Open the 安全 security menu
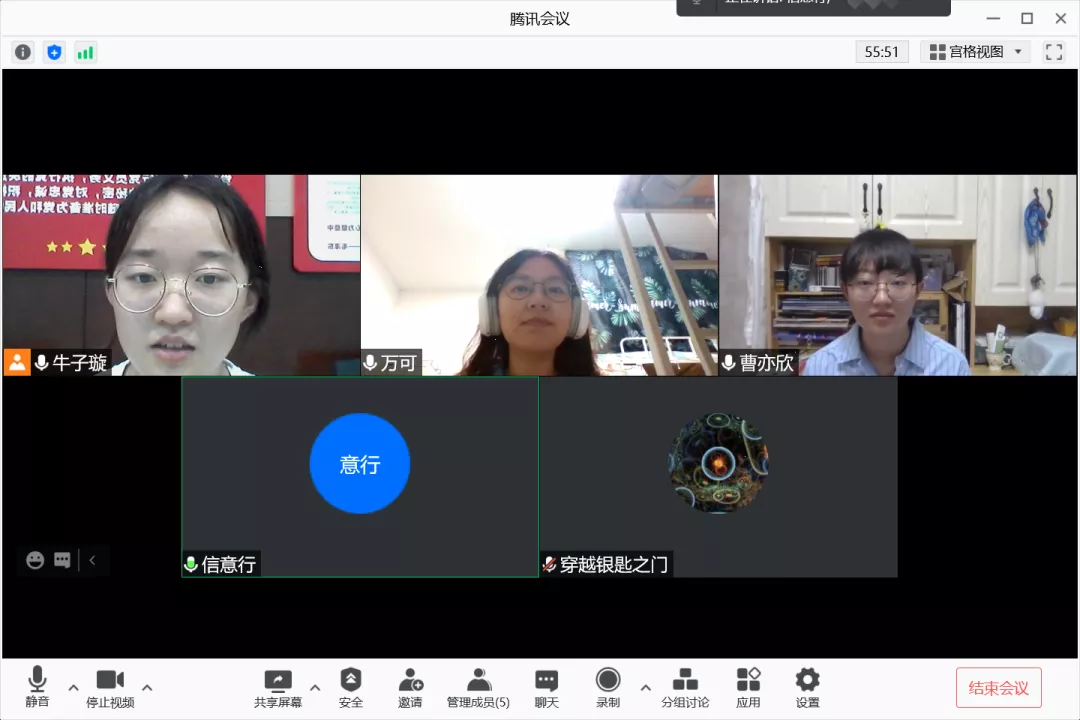Image resolution: width=1080 pixels, height=720 pixels. [x=350, y=687]
